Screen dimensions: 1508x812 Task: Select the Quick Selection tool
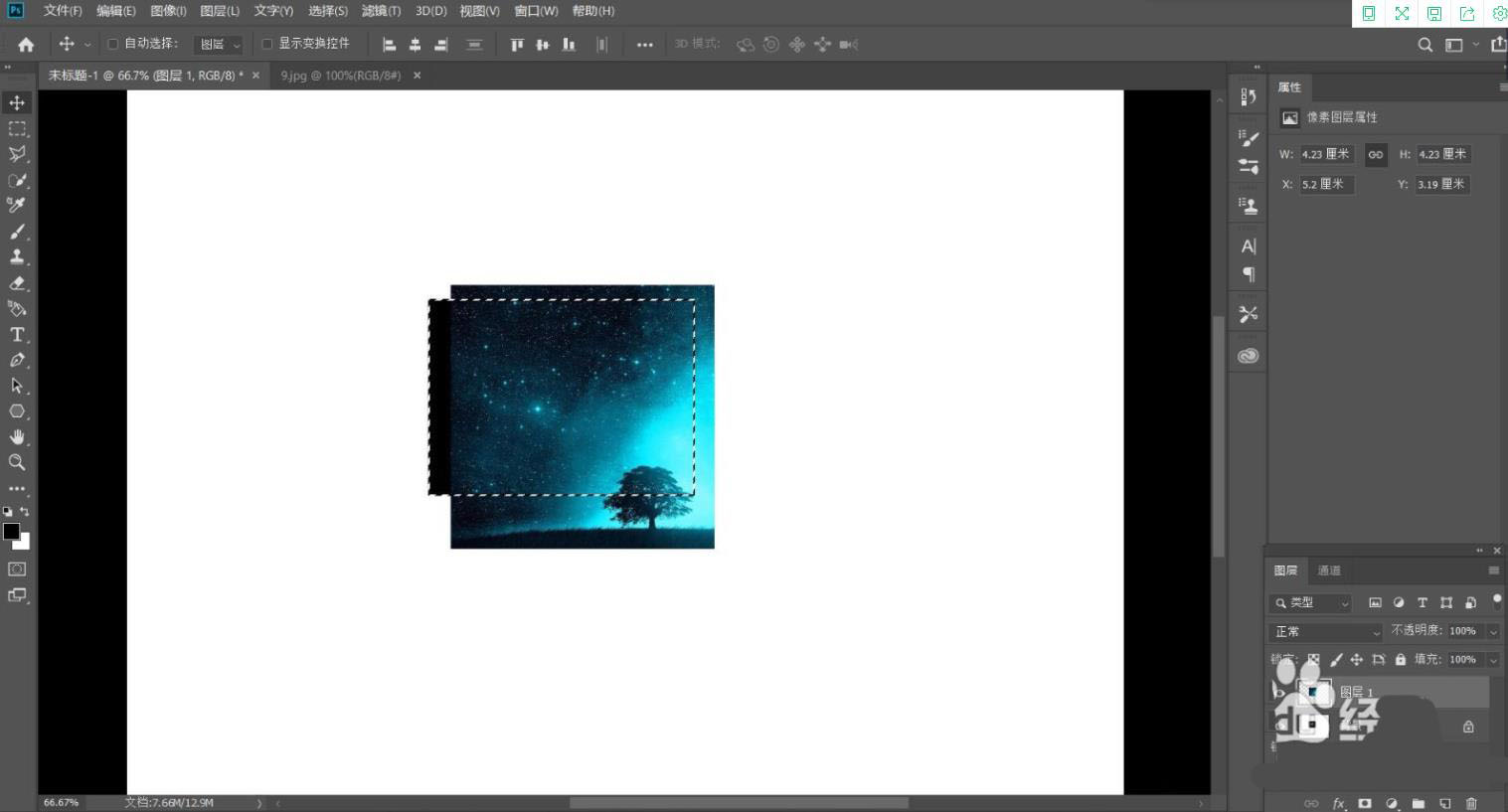(x=17, y=180)
